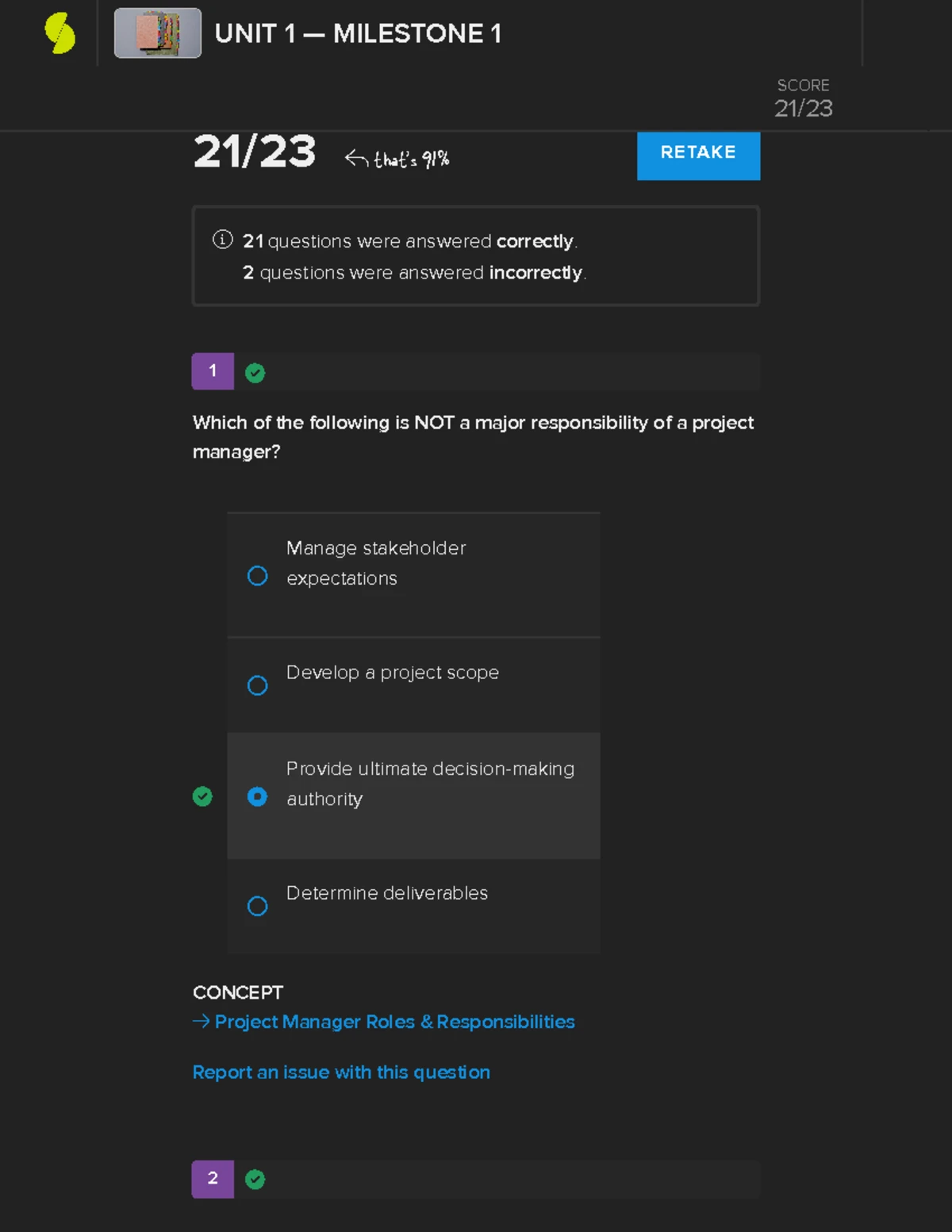Click the 21/23 score text
This screenshot has height=1232, width=952.
pos(254,152)
